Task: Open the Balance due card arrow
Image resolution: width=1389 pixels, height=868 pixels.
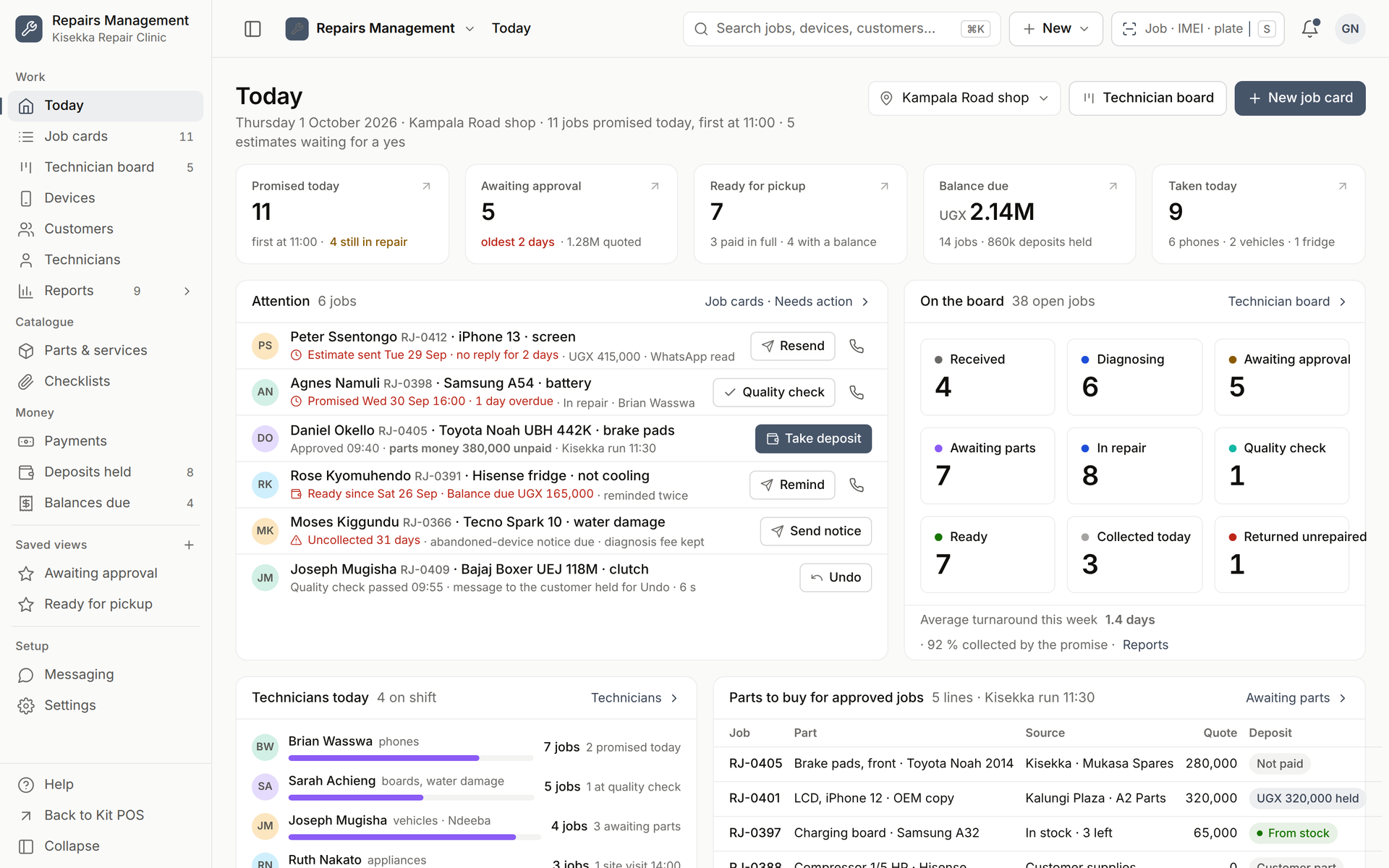Action: 1113,186
